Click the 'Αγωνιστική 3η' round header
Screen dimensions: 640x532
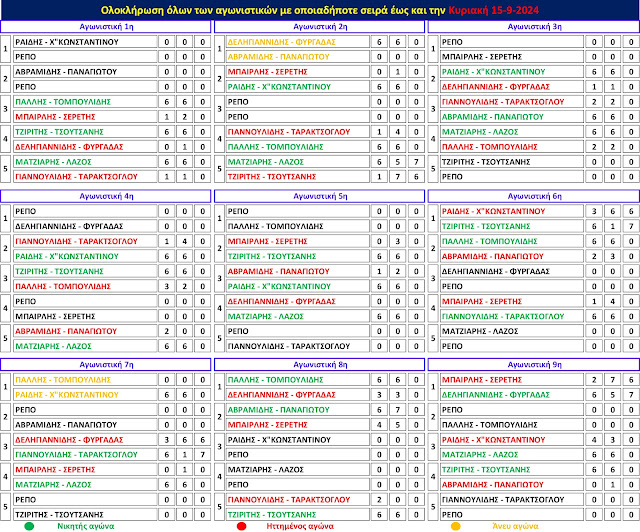tap(534, 27)
